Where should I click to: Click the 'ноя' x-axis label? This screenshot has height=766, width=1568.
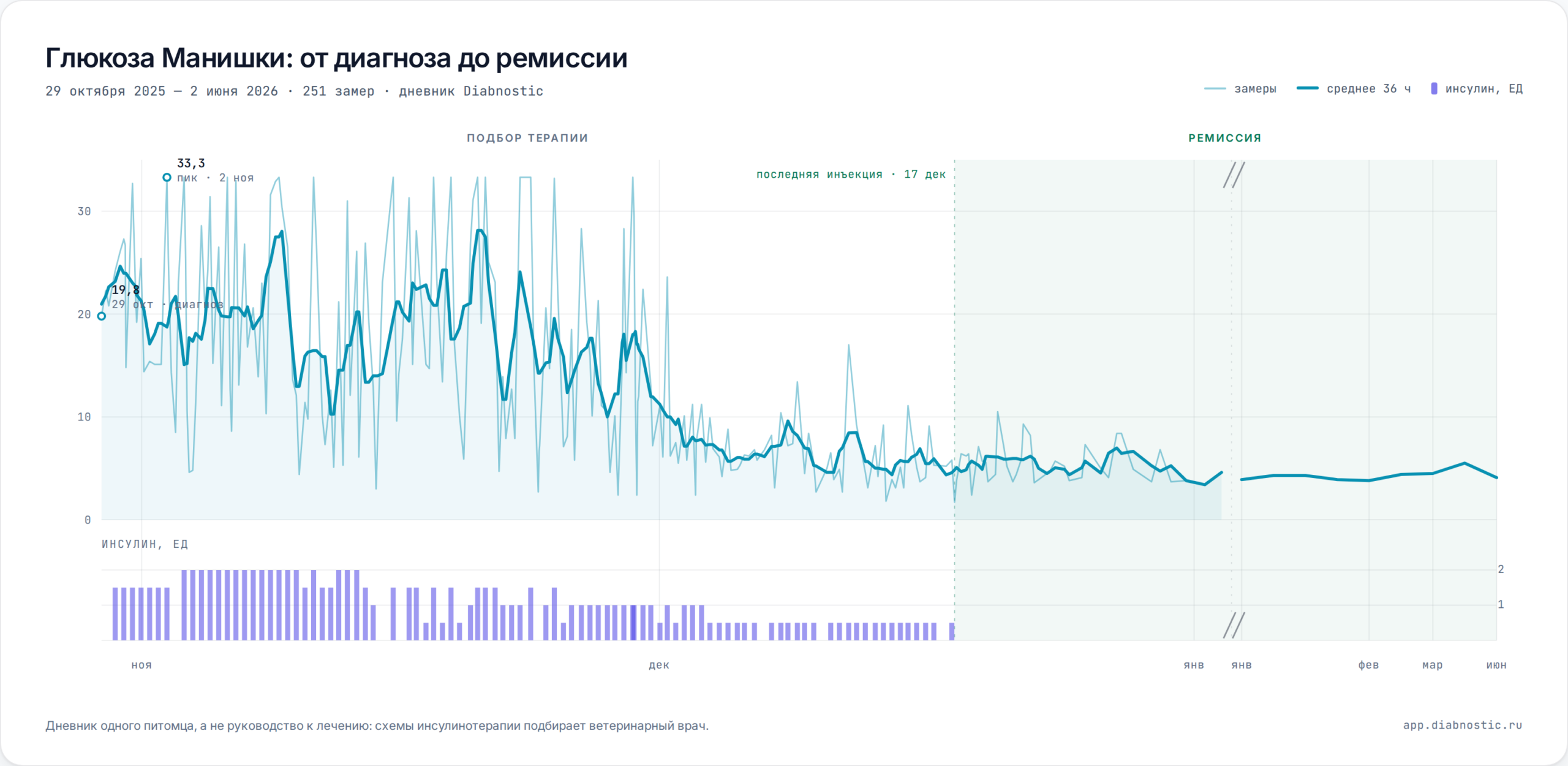coord(141,665)
